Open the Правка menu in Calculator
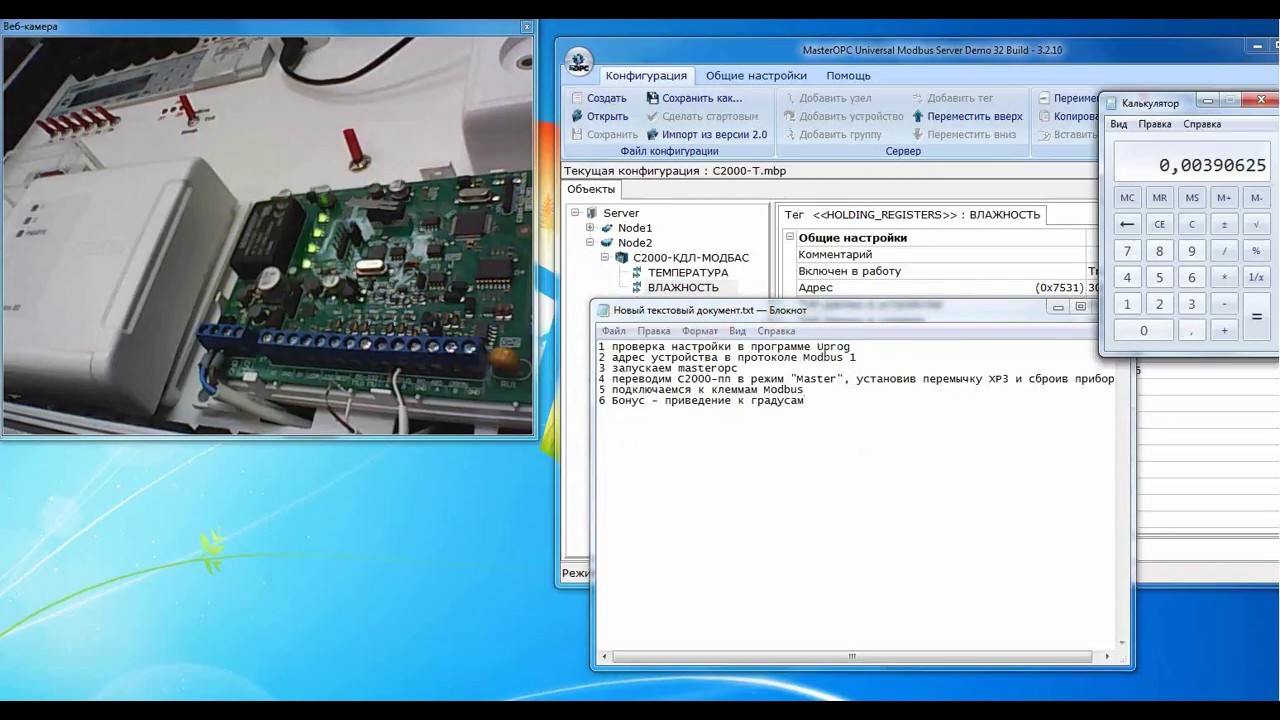The image size is (1280, 720). pos(1155,124)
